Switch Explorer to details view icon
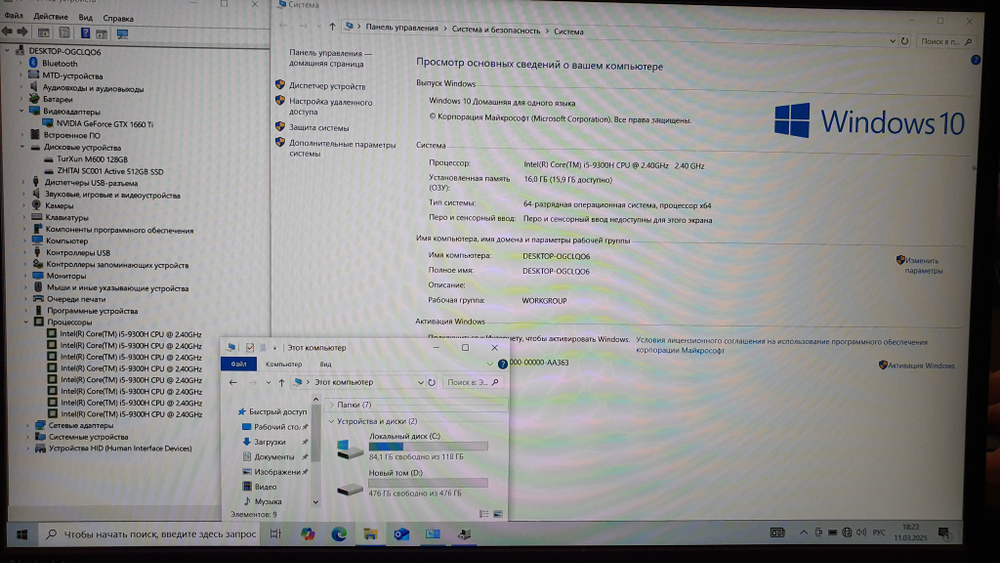This screenshot has width=1000, height=563. click(x=484, y=514)
